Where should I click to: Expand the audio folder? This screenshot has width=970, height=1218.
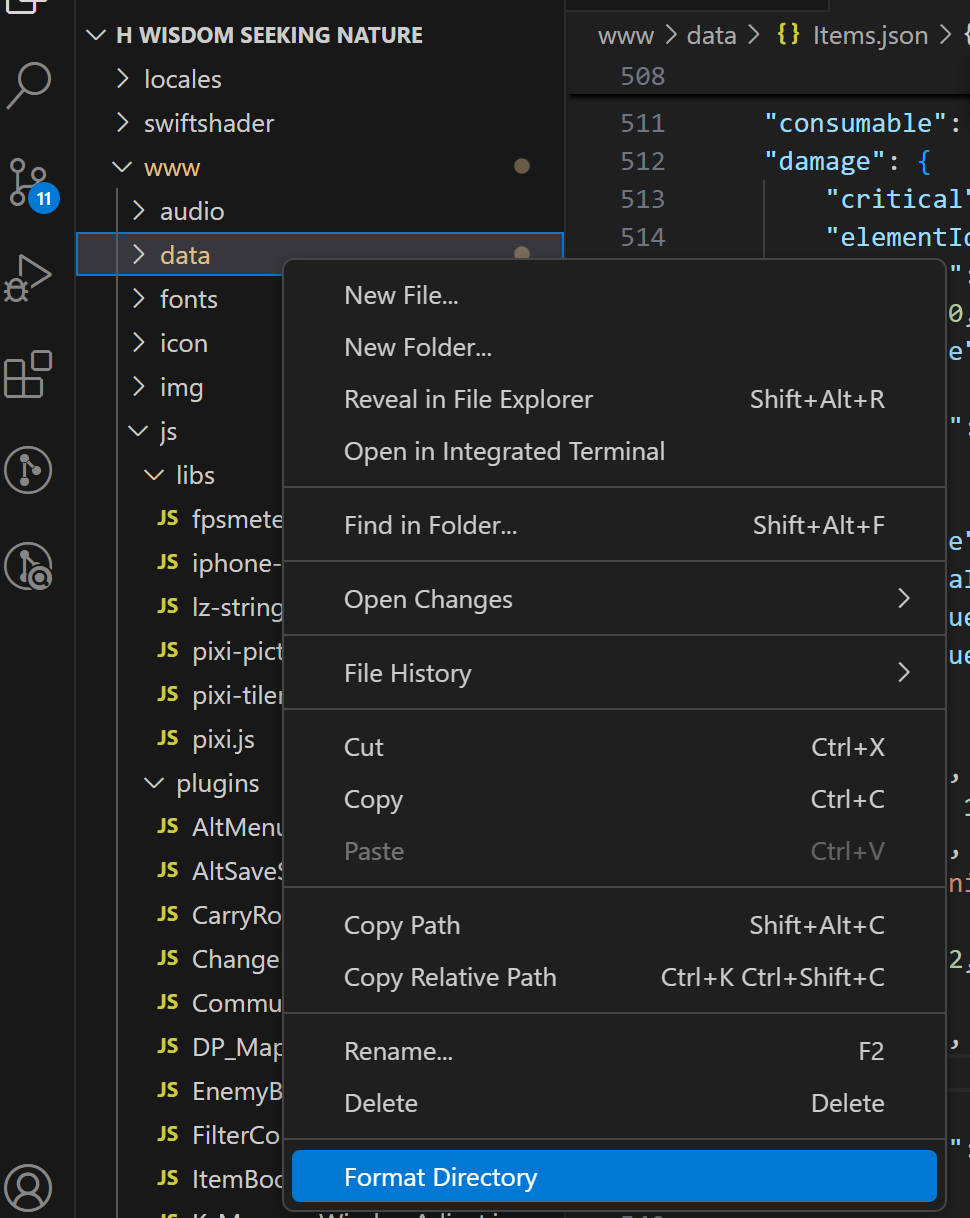[139, 211]
